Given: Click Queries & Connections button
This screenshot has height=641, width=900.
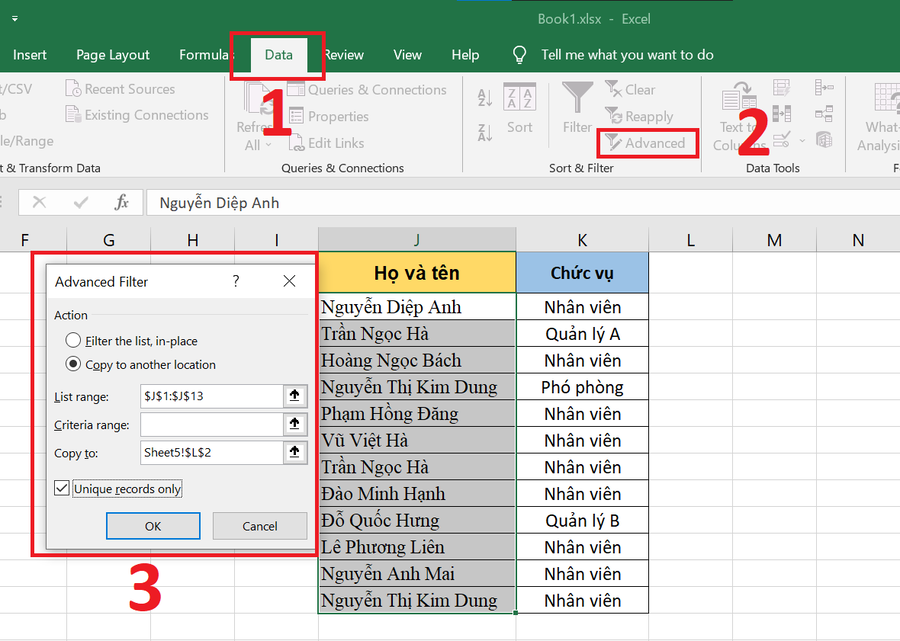Looking at the screenshot, I should (x=367, y=90).
